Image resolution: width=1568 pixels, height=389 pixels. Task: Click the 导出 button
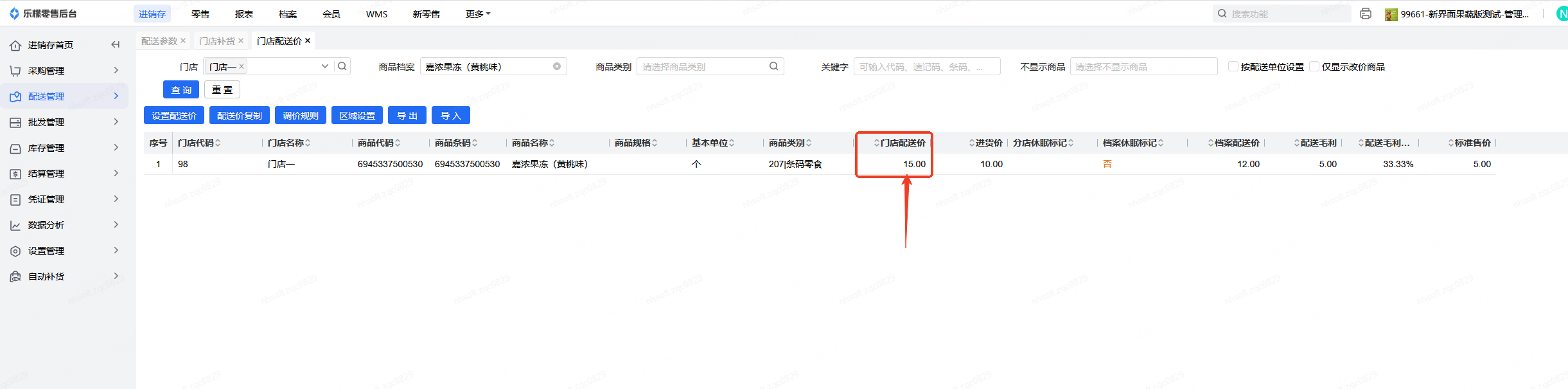click(x=407, y=115)
